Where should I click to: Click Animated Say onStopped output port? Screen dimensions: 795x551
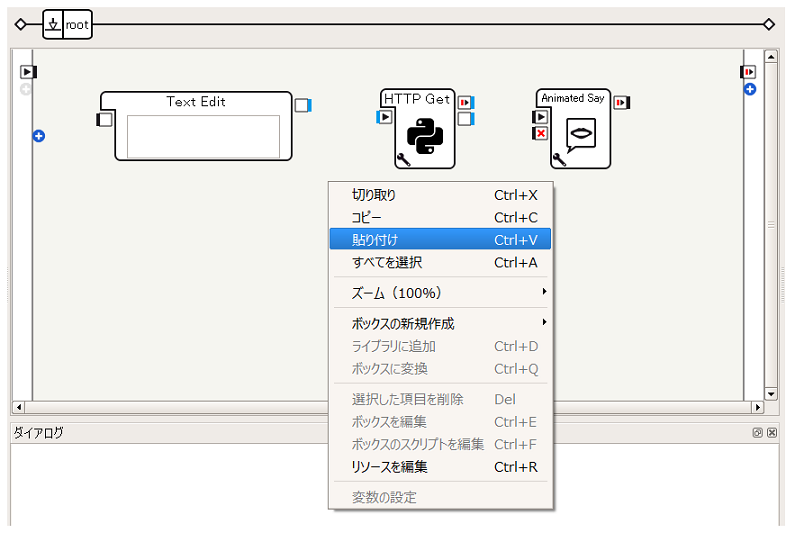tap(621, 102)
